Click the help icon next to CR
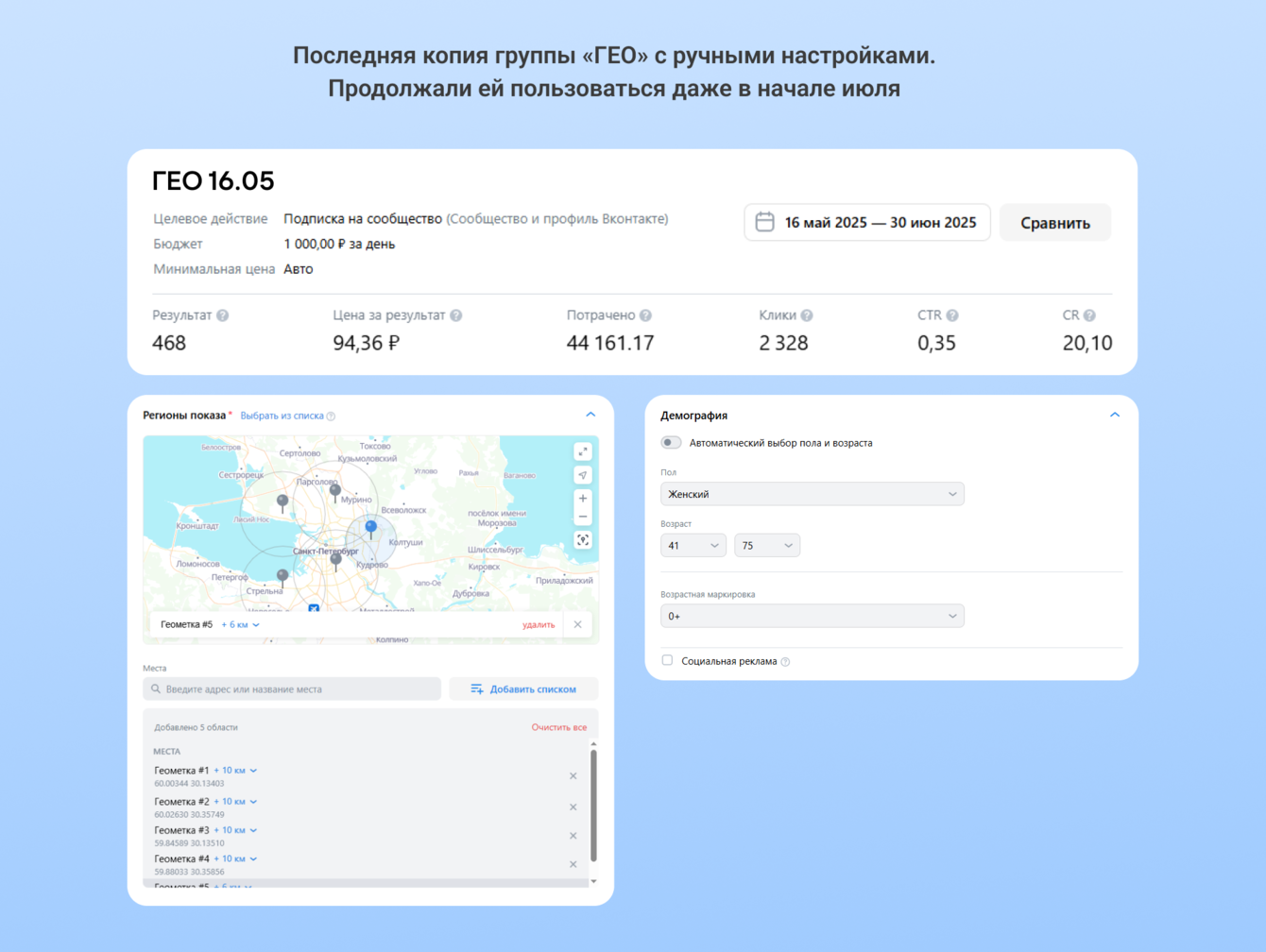This screenshot has width=1266, height=952. tap(1089, 315)
